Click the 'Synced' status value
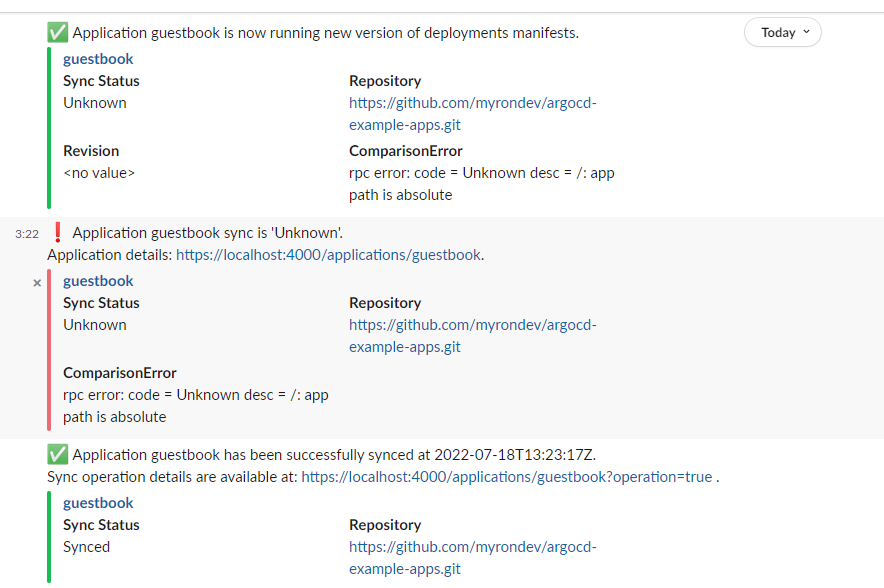Image resolution: width=884 pixels, height=588 pixels. coord(86,547)
